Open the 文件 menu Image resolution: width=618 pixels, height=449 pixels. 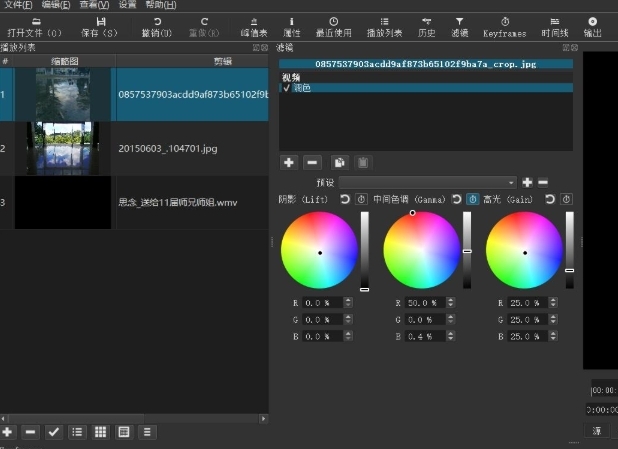18,5
